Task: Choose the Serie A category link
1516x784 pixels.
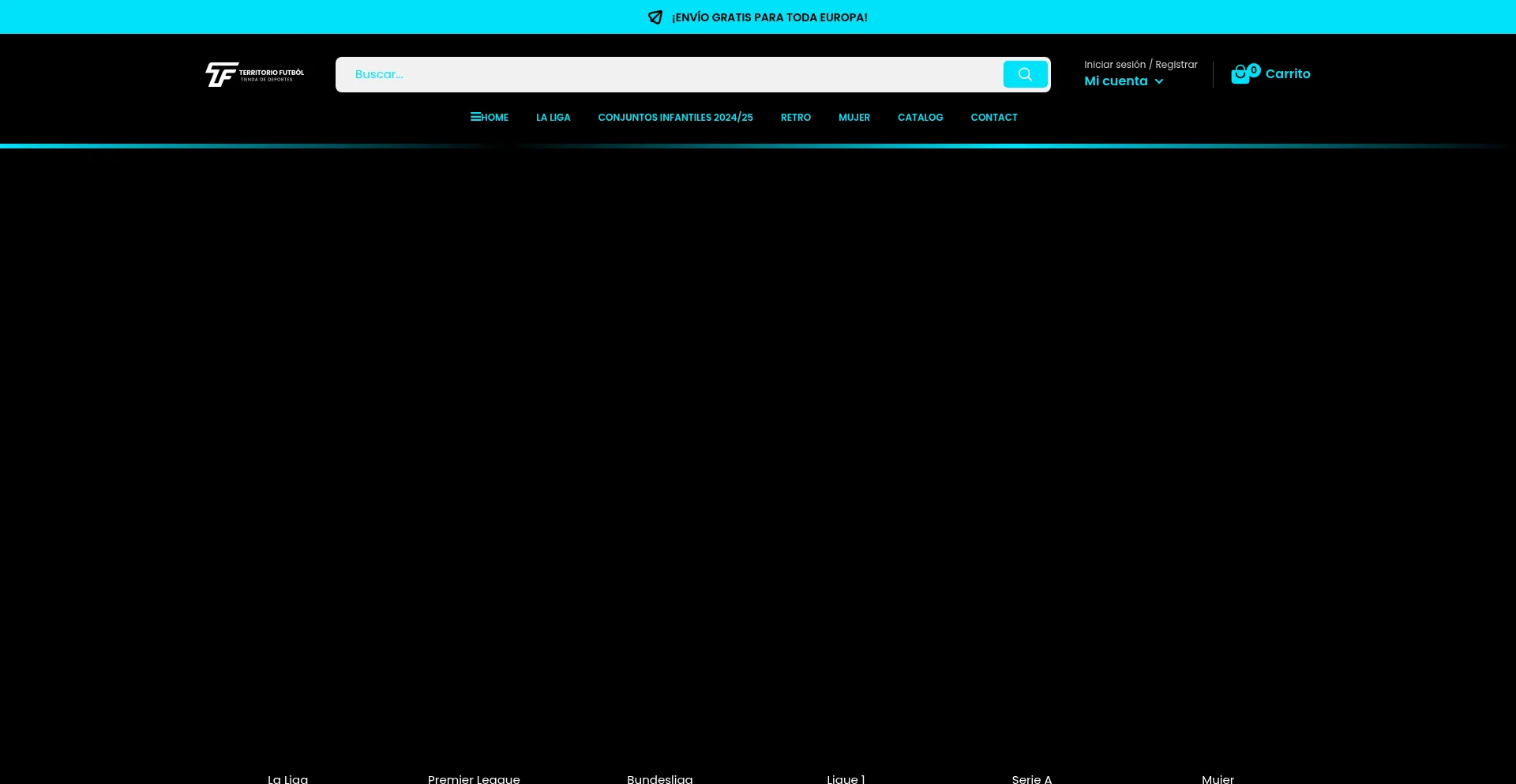Action: tap(1031, 778)
